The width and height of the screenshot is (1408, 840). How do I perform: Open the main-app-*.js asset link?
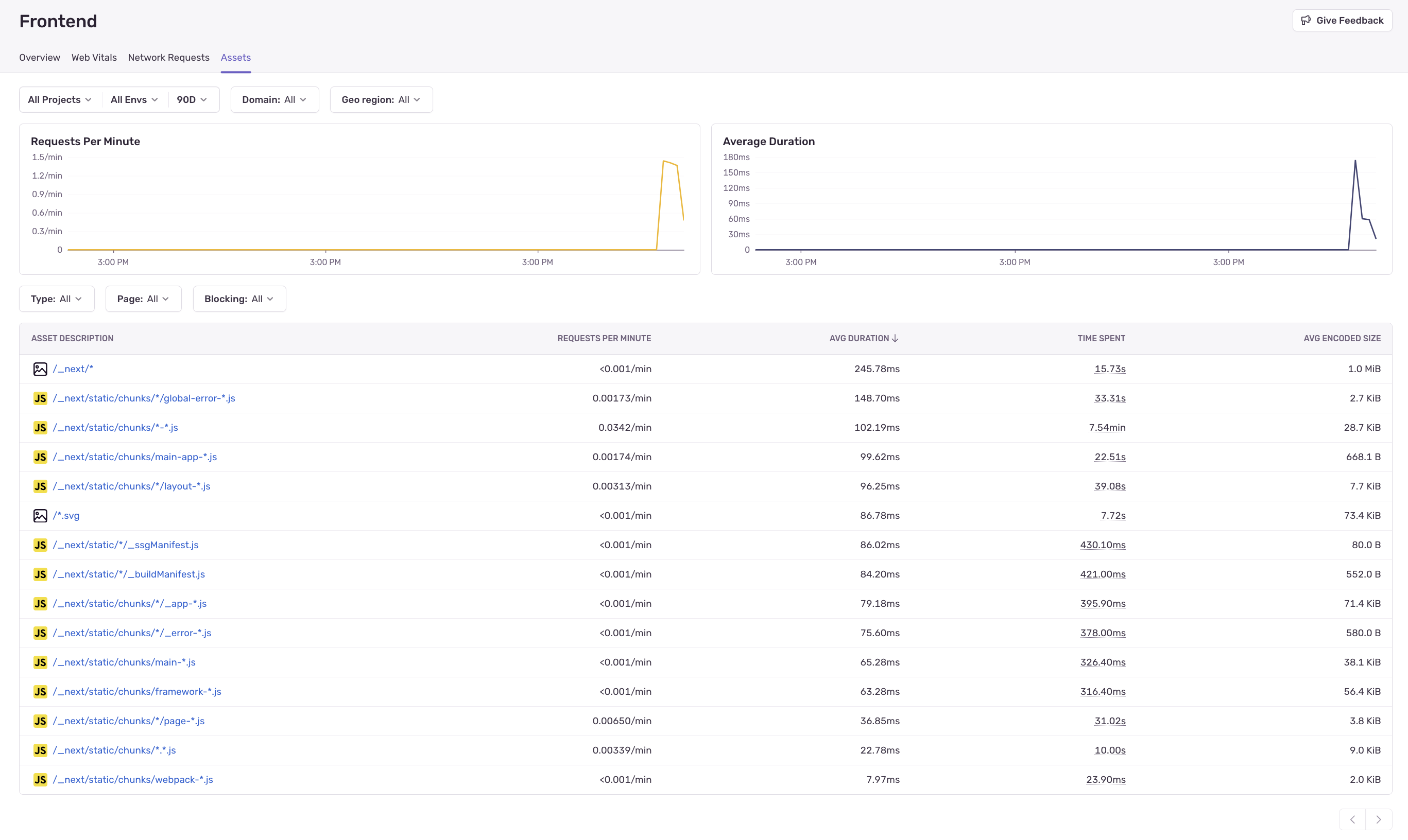coord(135,457)
